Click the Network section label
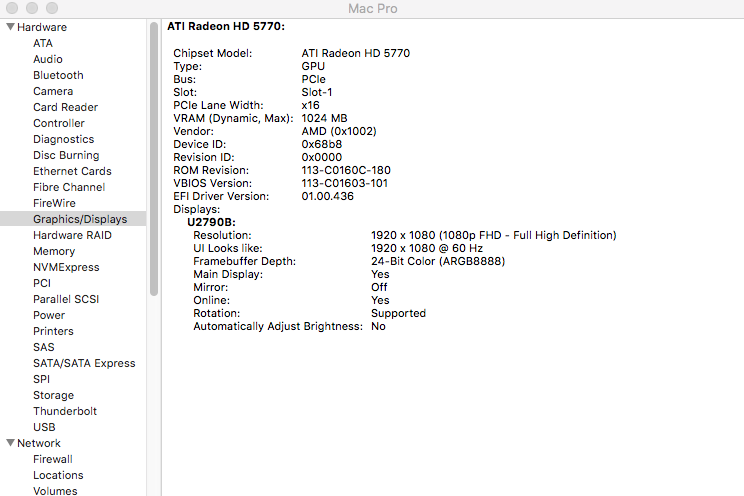The height and width of the screenshot is (496, 744). pyautogui.click(x=39, y=443)
